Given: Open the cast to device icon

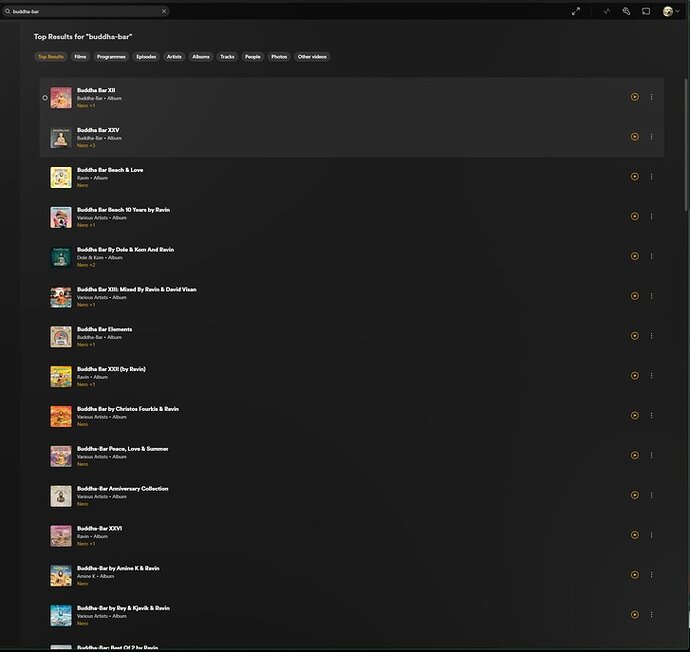Looking at the screenshot, I should 646,11.
